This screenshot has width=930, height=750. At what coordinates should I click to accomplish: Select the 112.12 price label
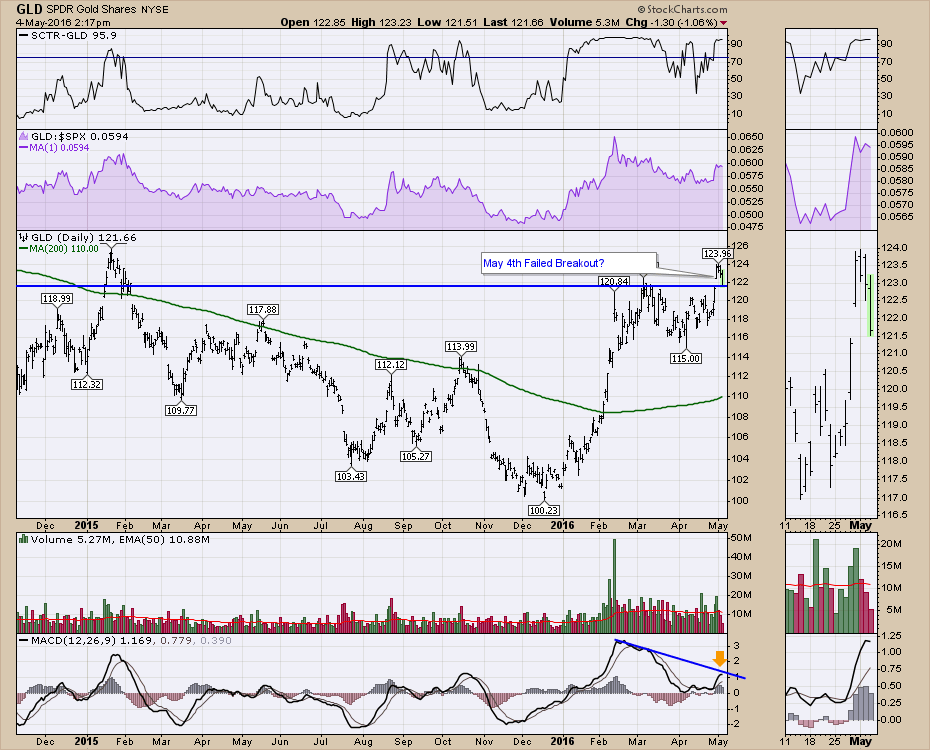tap(391, 365)
